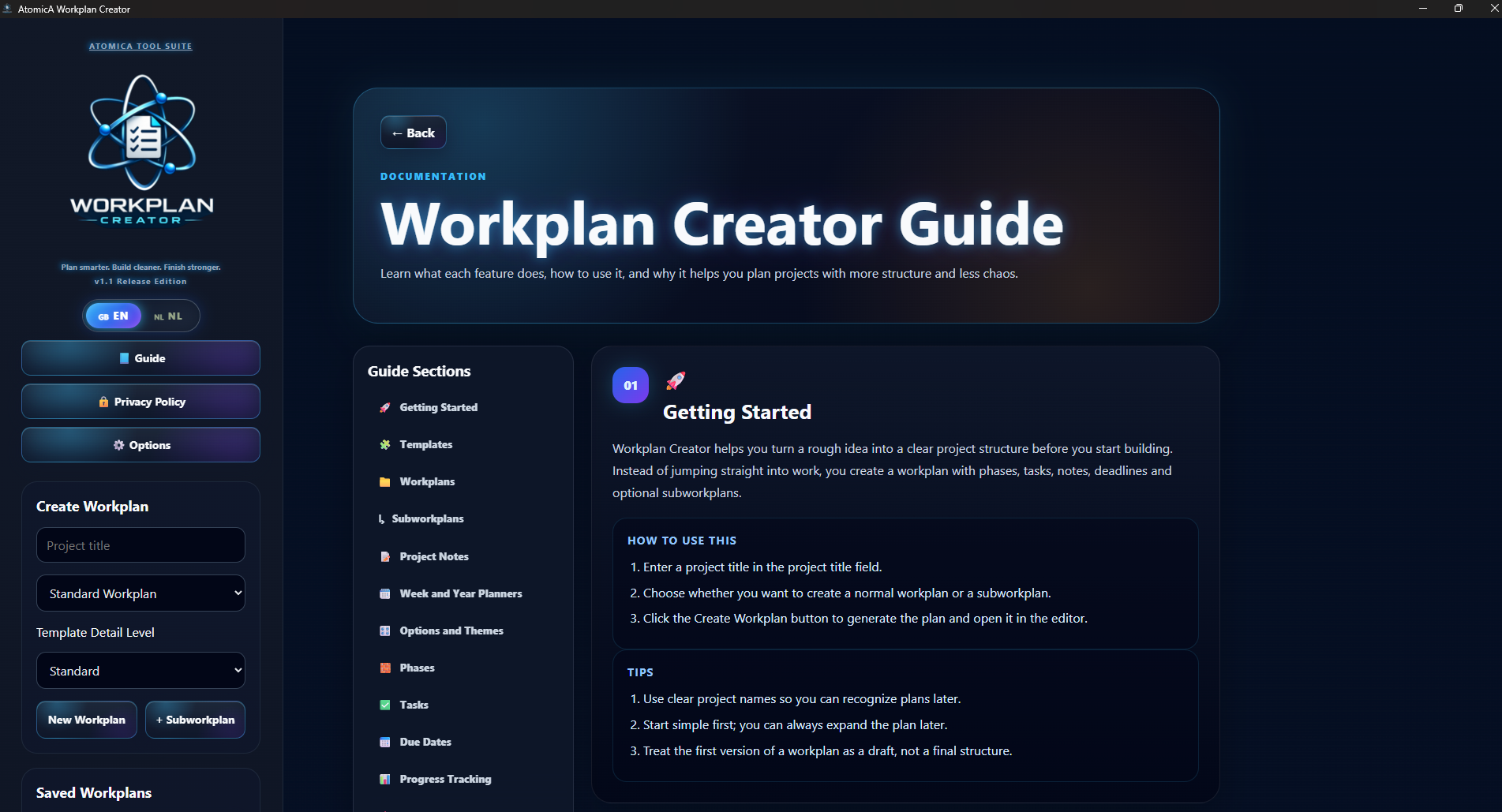Minimize the AtomicA Workplan Creator window

tap(1423, 9)
